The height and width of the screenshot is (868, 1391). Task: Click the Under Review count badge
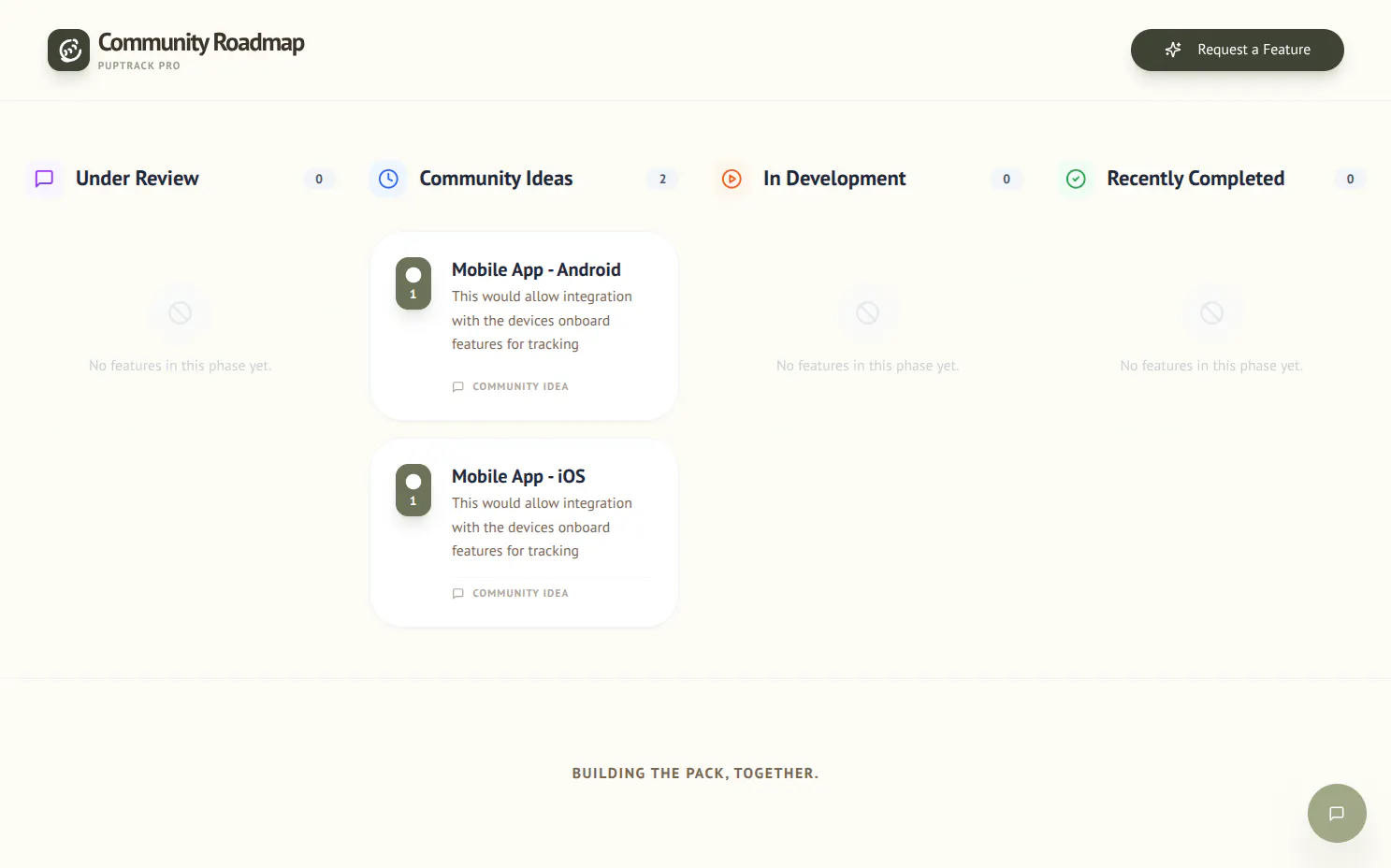[319, 179]
